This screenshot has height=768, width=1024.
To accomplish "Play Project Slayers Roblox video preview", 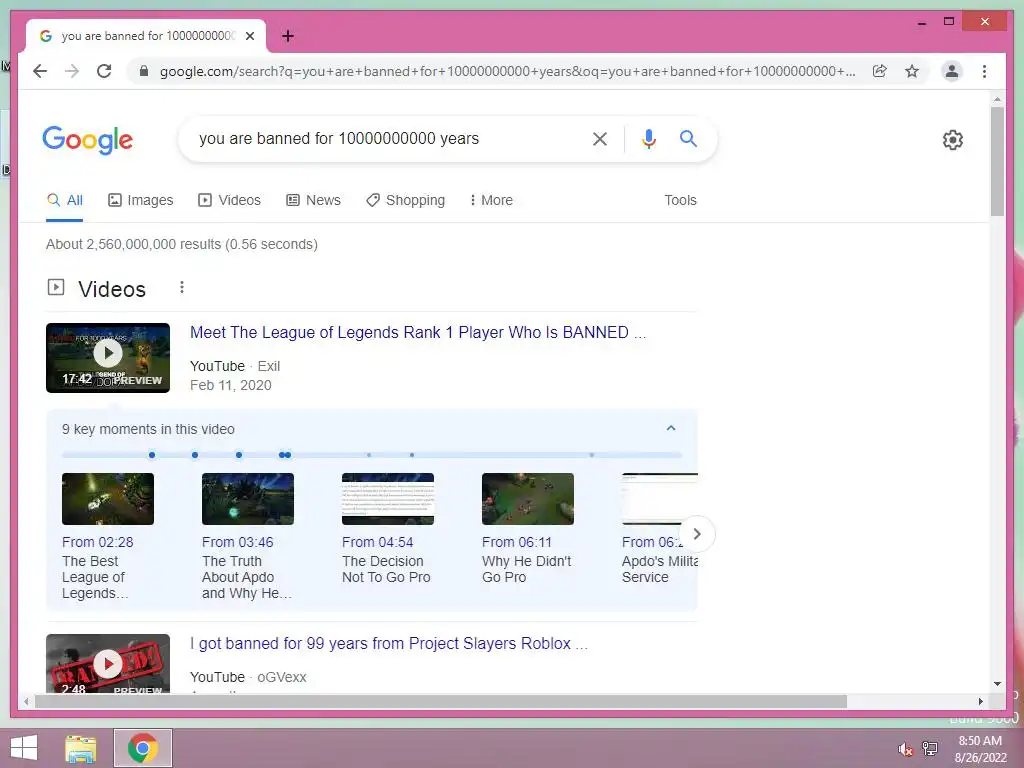I will pos(108,664).
